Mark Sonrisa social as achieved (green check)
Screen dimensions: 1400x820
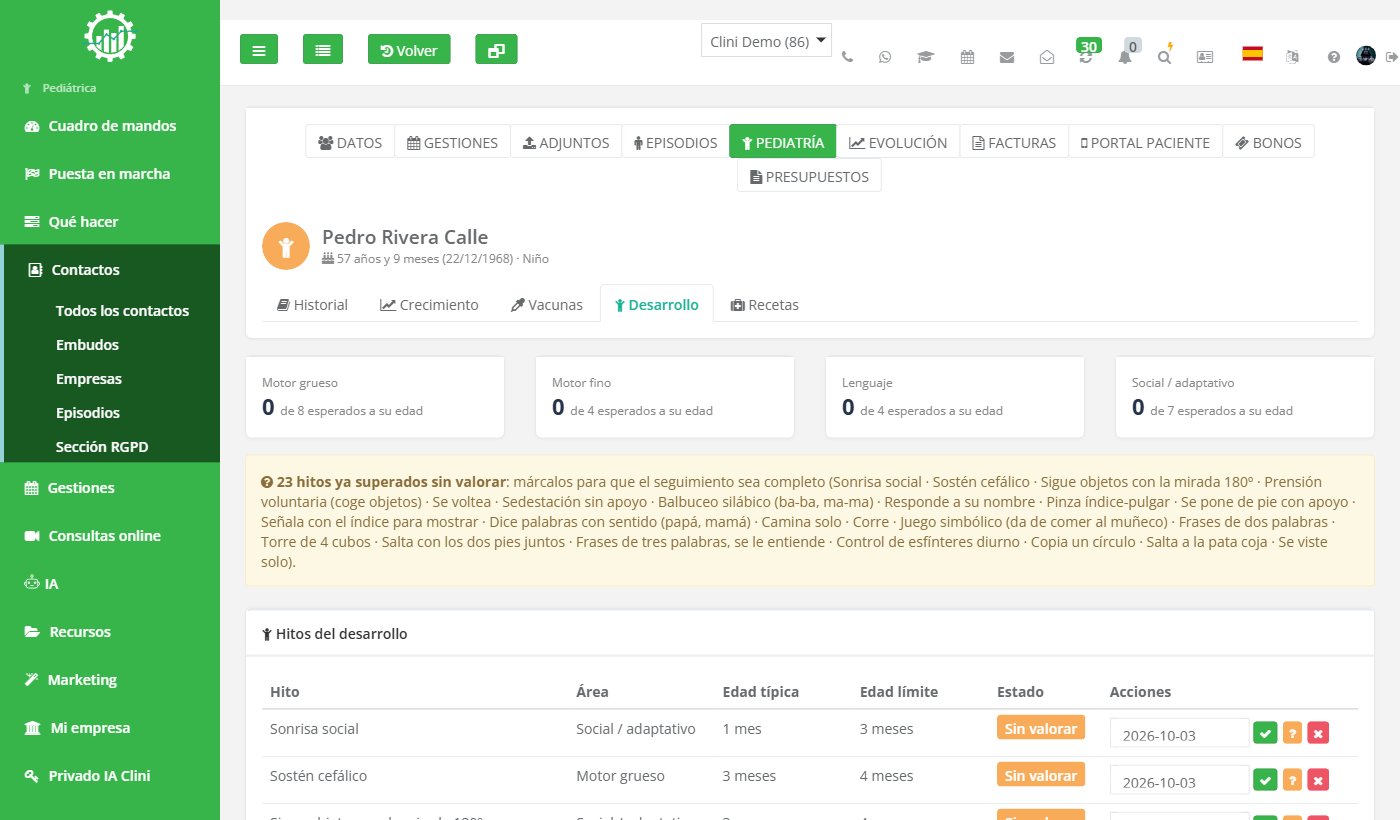(1265, 733)
